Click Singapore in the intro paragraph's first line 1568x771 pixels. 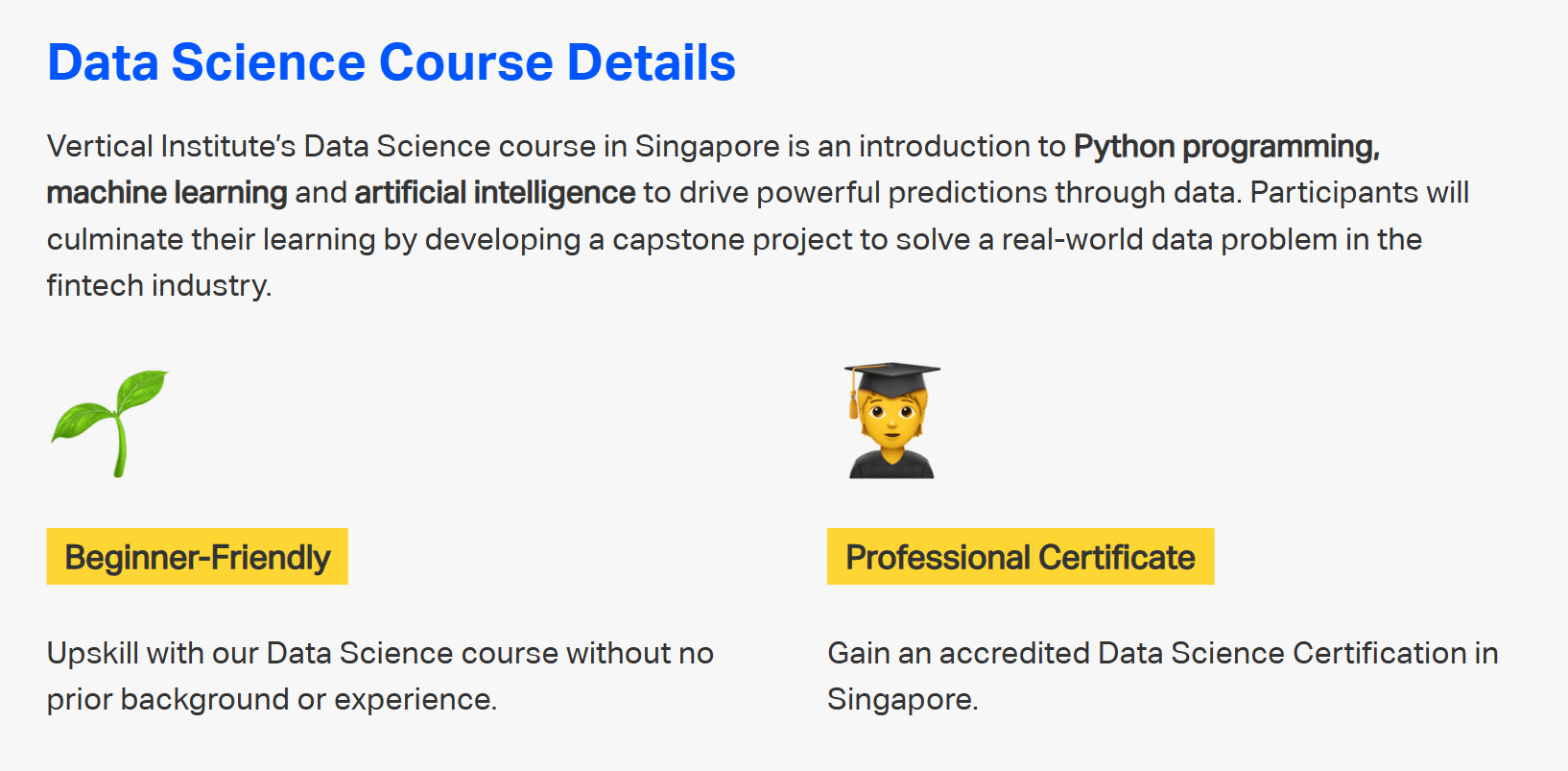(707, 147)
